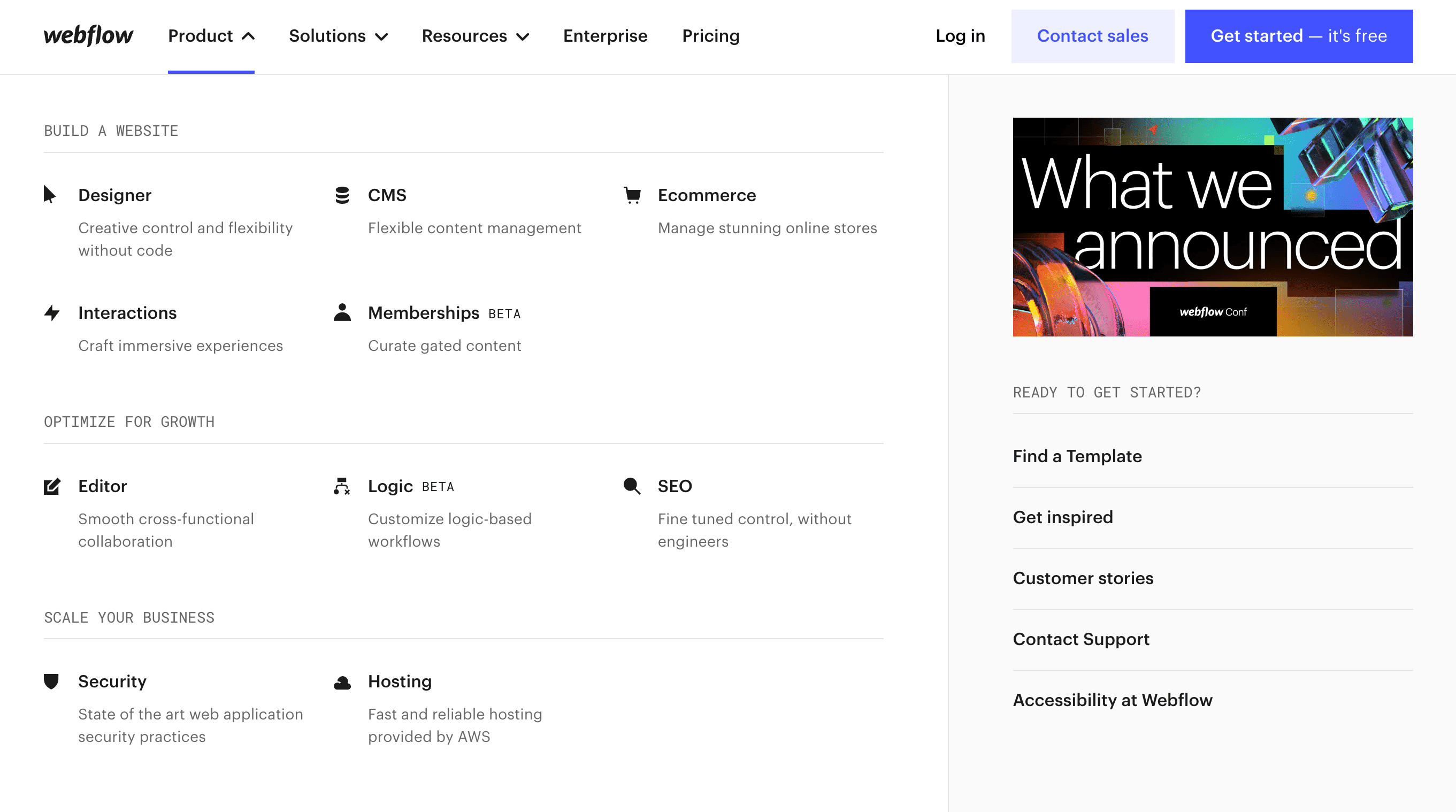1456x812 pixels.
Task: Open the What we announced banner
Action: pos(1213,227)
